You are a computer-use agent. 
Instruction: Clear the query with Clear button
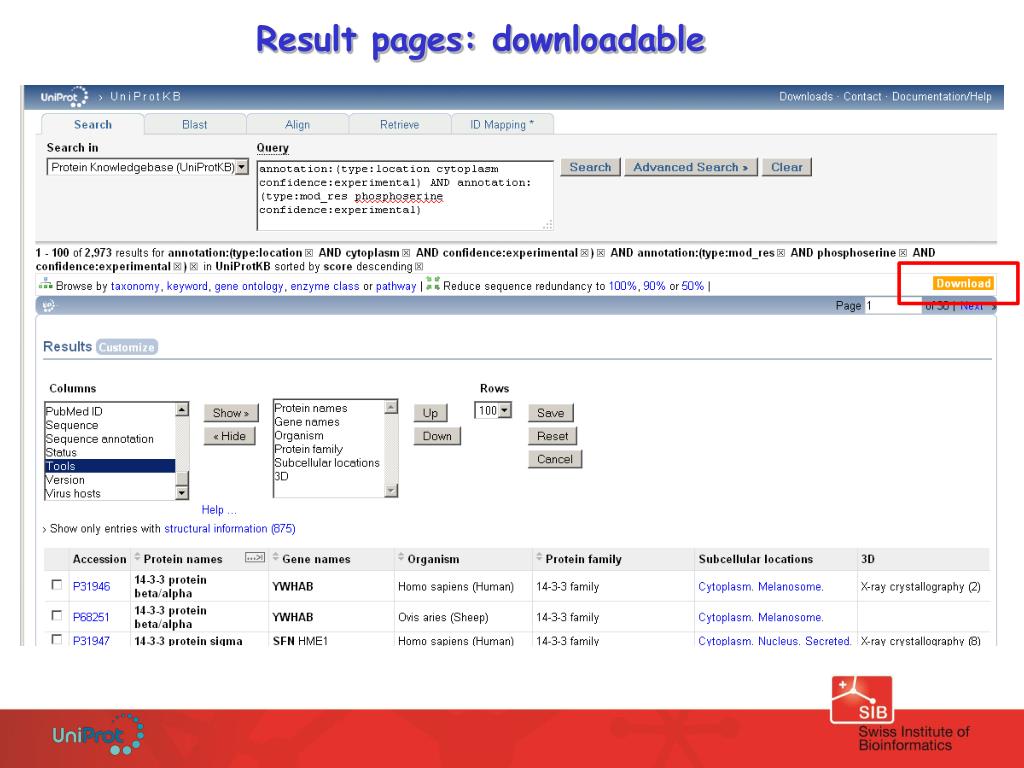coord(787,167)
